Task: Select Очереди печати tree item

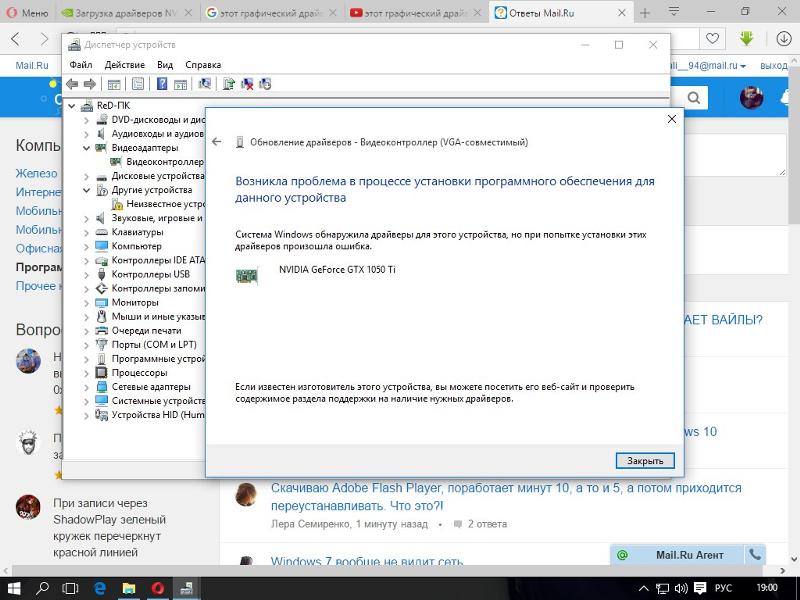Action: click(x=146, y=331)
